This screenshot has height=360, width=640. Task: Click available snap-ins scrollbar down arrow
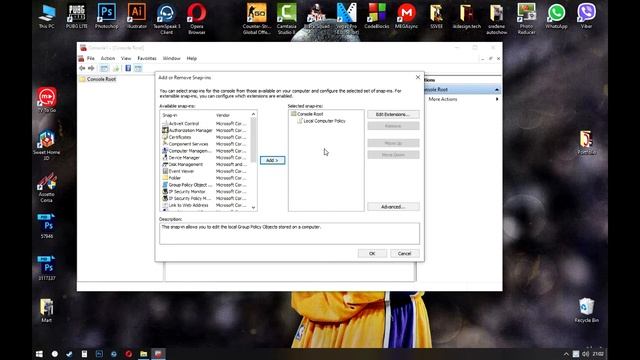[x=253, y=208]
